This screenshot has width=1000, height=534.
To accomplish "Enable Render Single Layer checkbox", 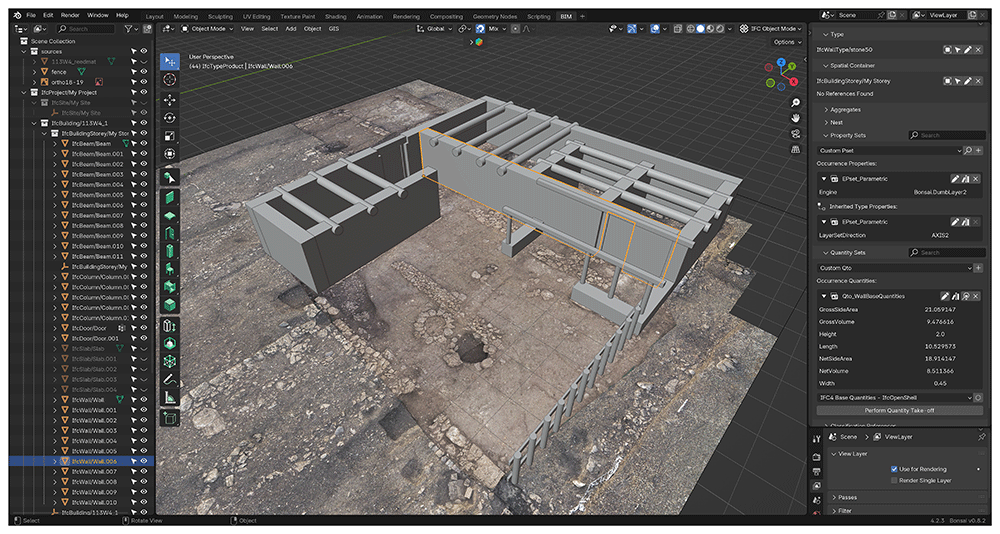I will click(x=894, y=480).
